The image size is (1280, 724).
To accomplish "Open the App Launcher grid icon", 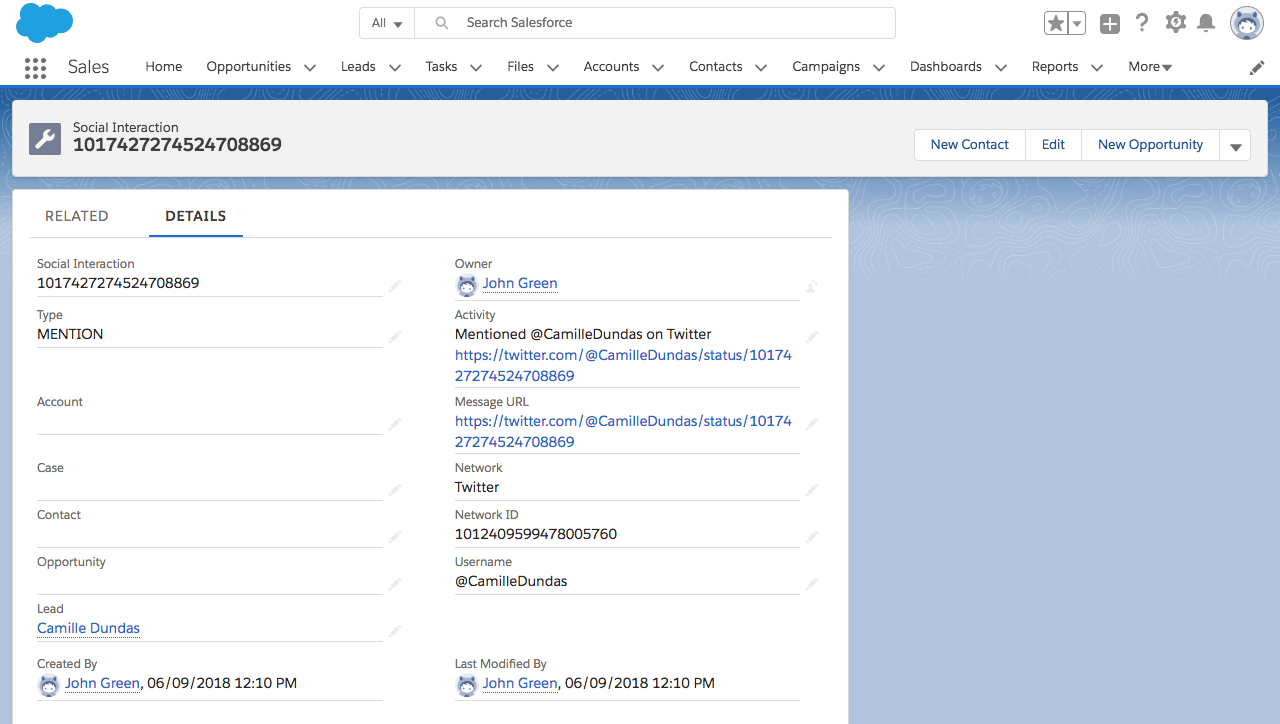I will (x=35, y=67).
